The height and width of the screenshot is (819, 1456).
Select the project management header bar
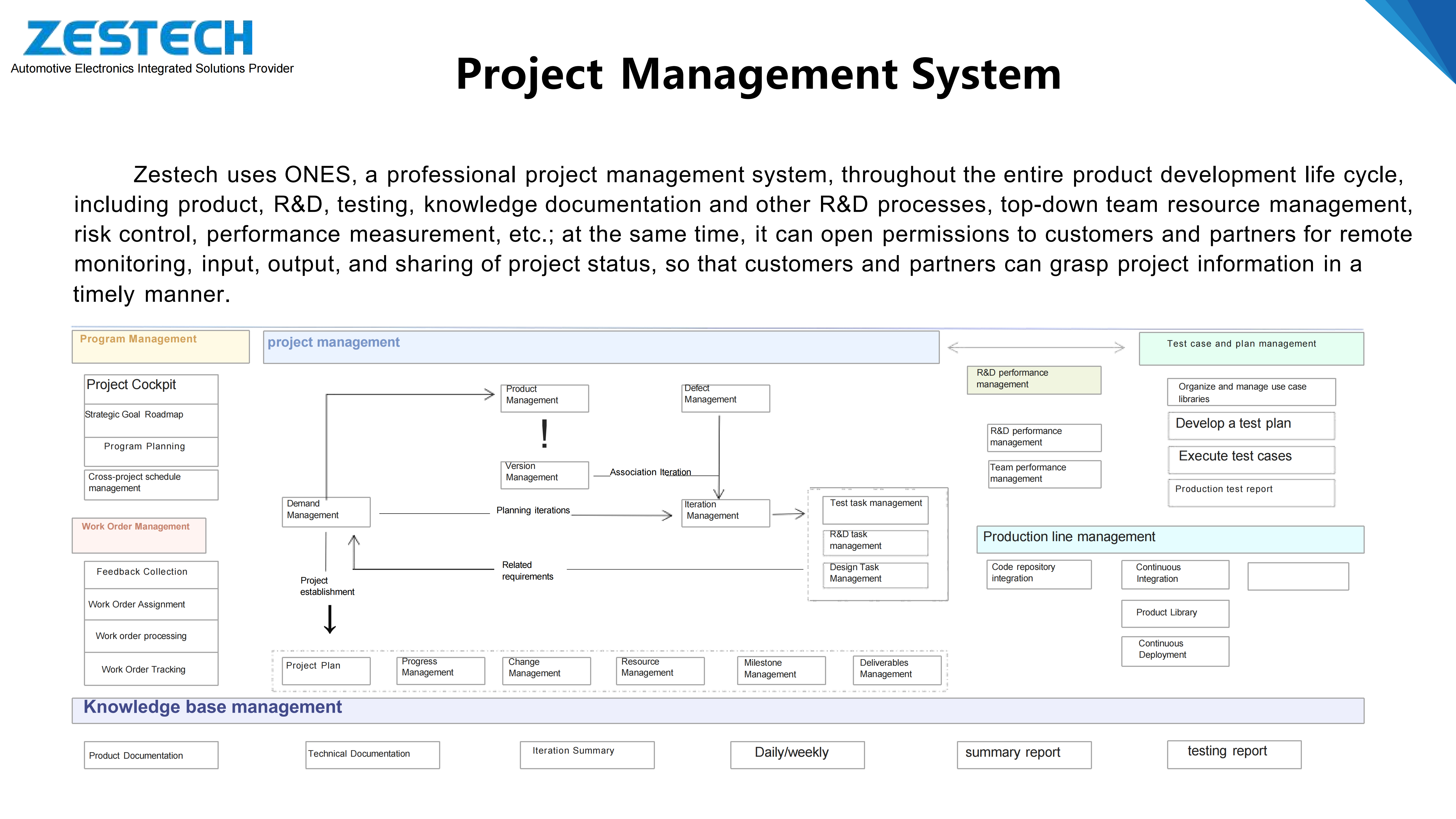coord(601,347)
